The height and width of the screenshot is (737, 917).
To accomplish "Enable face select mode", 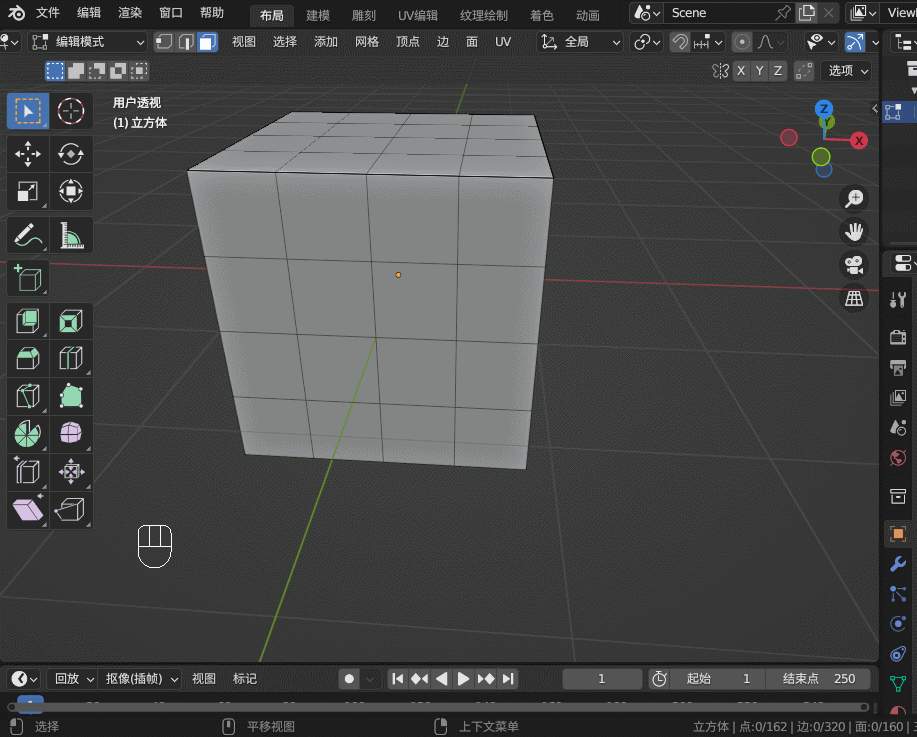I will 208,42.
